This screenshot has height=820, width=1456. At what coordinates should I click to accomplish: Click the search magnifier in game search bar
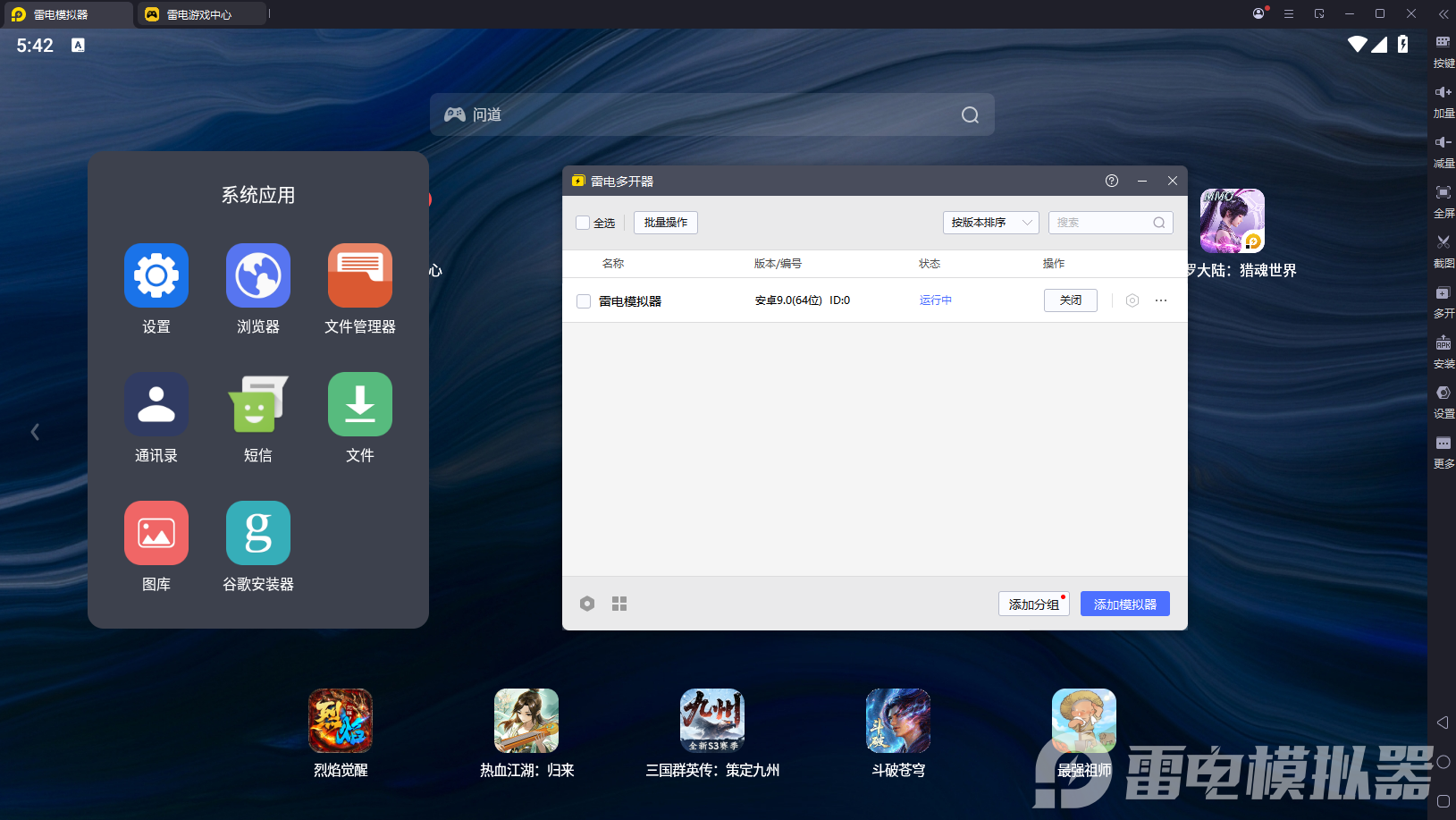pos(970,114)
